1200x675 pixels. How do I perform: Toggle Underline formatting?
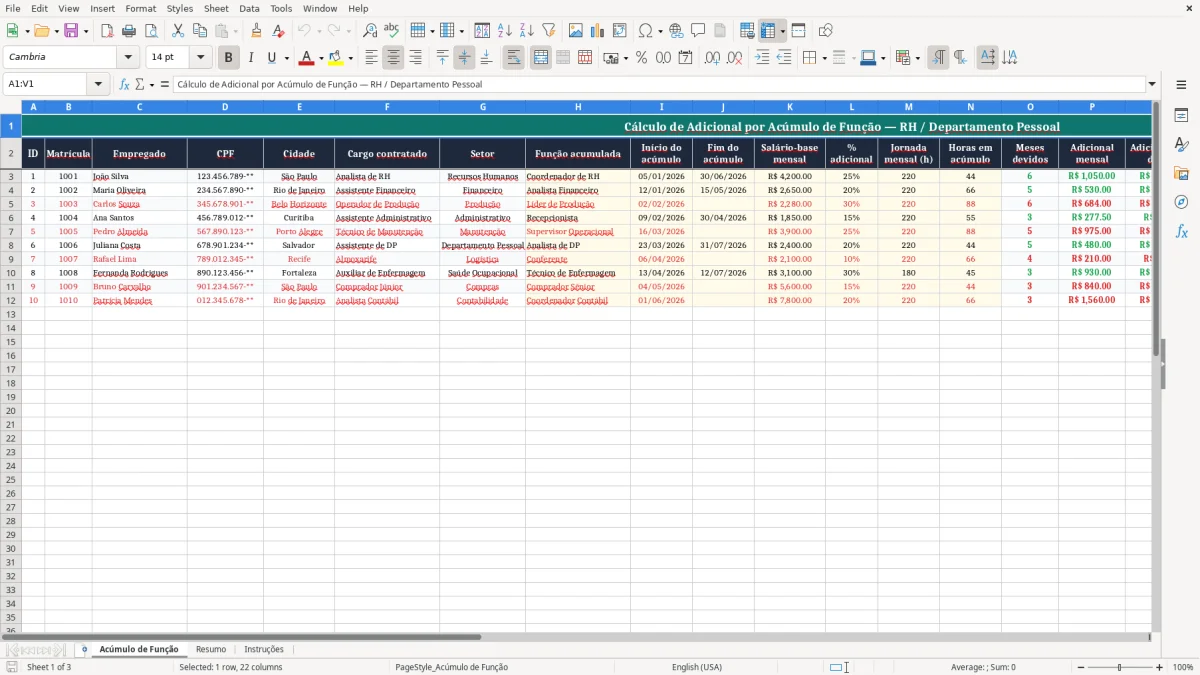pos(271,58)
